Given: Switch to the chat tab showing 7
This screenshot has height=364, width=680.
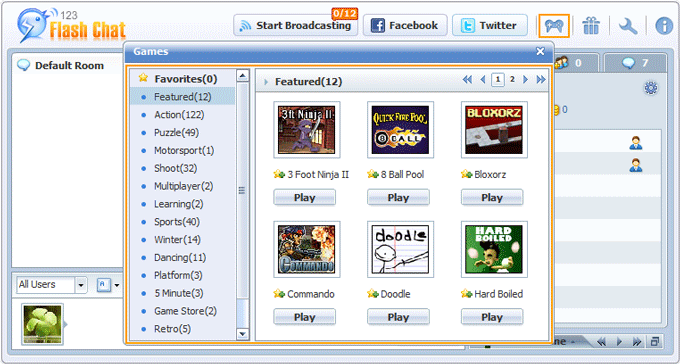Looking at the screenshot, I should click(635, 63).
